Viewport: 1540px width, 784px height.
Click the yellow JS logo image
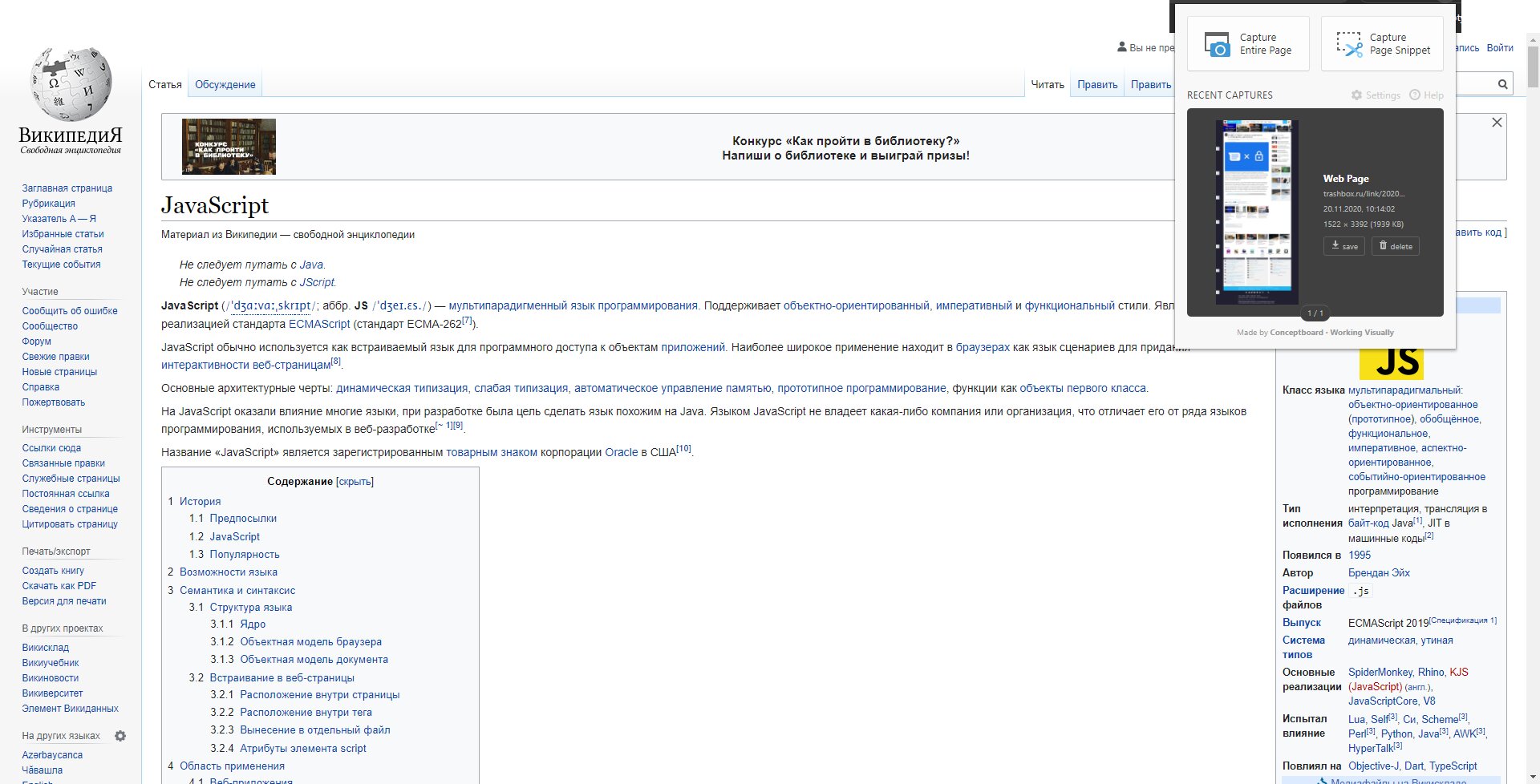1392,363
